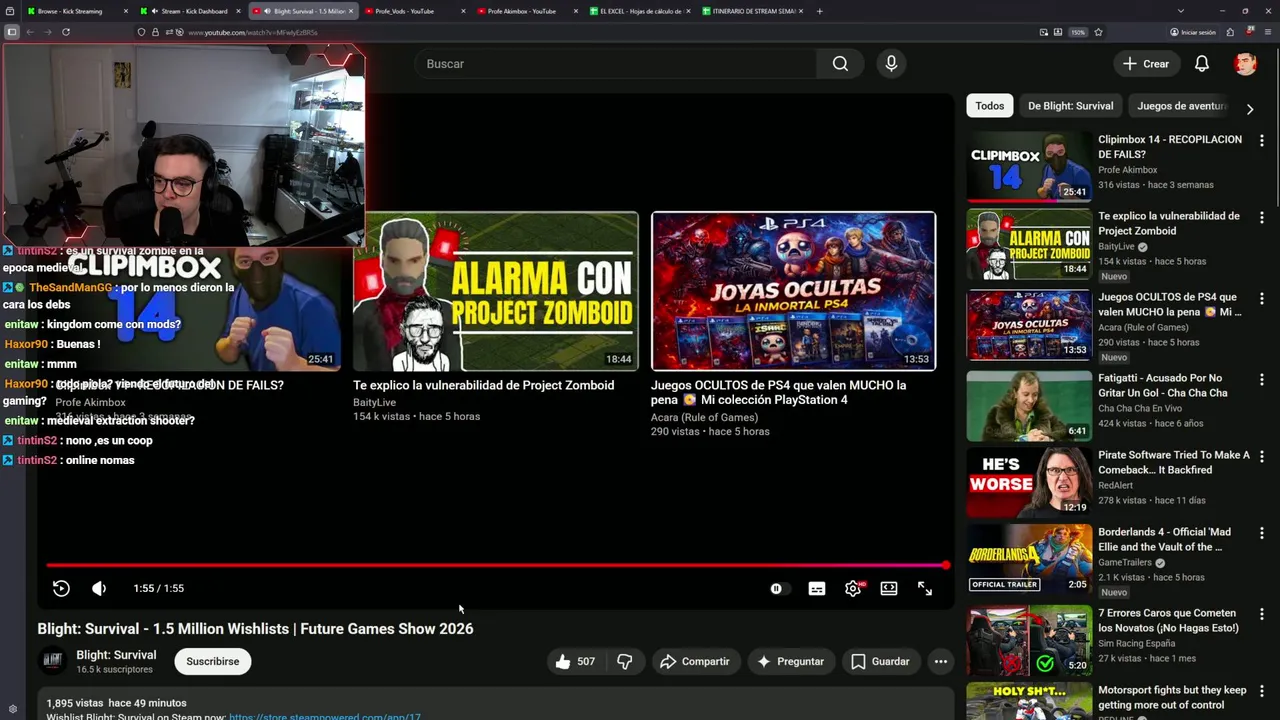
Task: Click Iniciar sesión in browser toolbar
Action: pyautogui.click(x=1192, y=32)
